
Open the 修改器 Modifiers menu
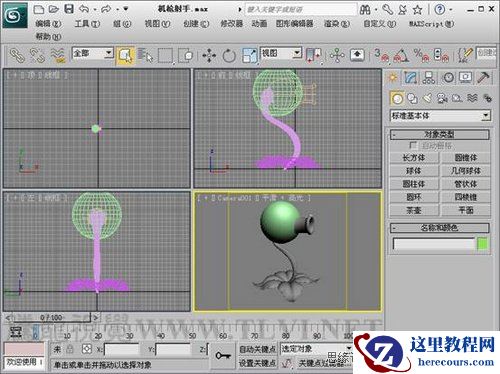click(x=232, y=24)
